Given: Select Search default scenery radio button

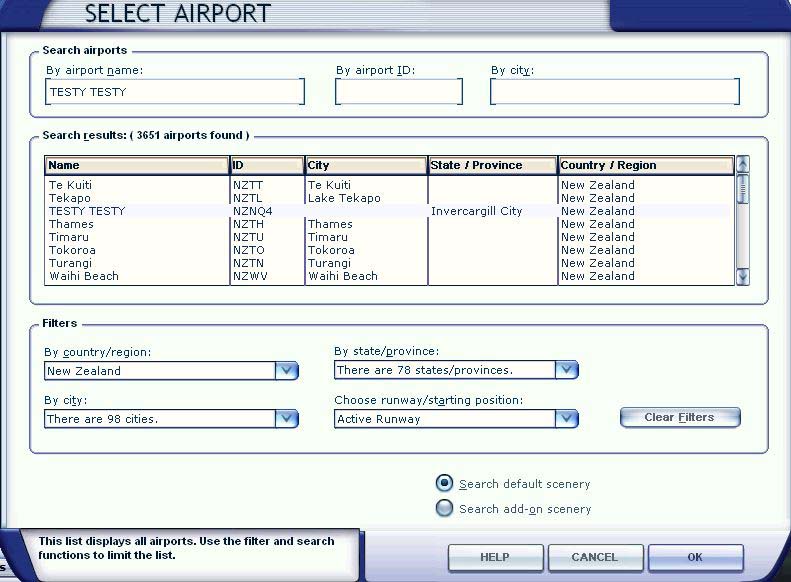Looking at the screenshot, I should pos(445,483).
